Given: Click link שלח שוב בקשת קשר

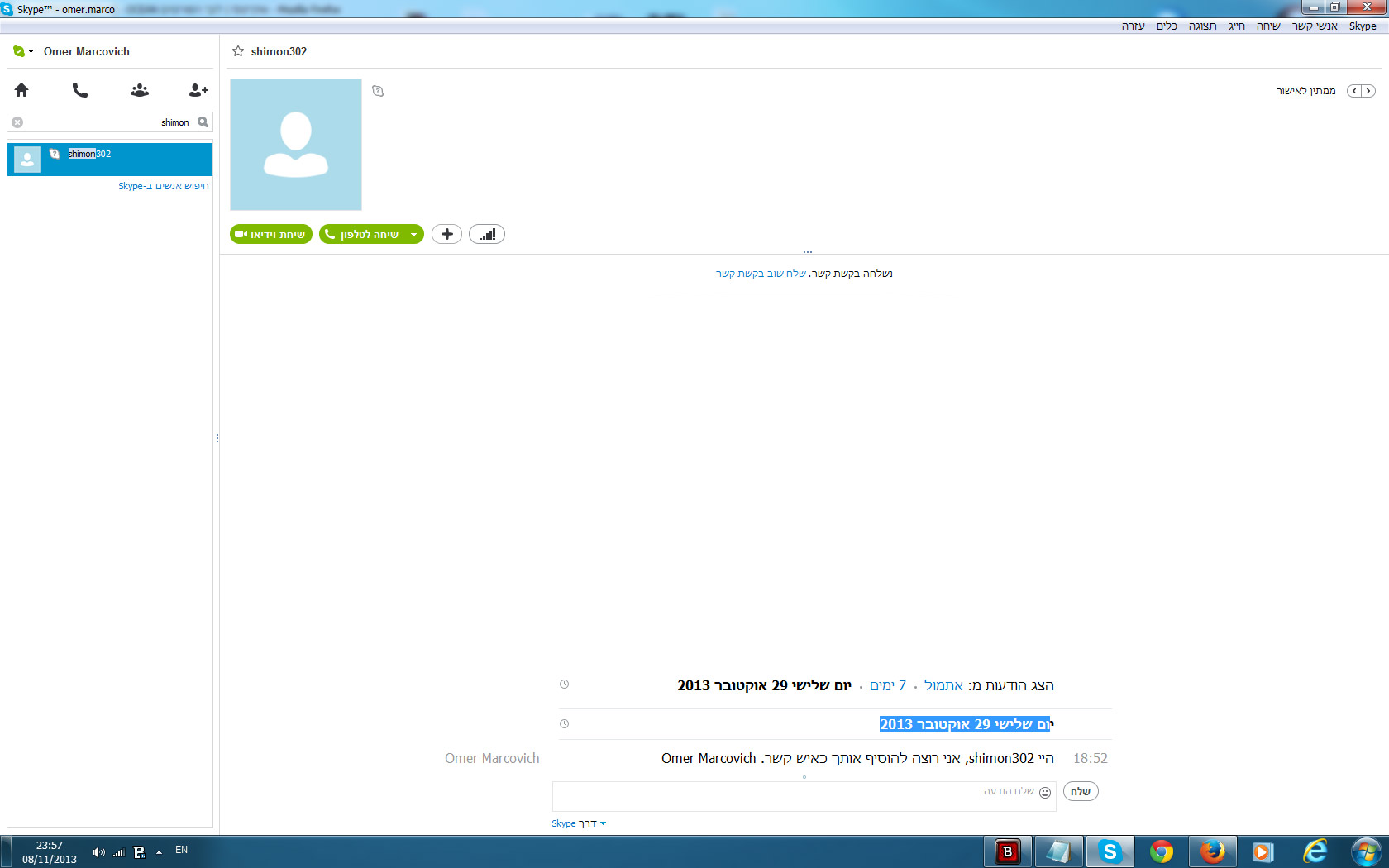Looking at the screenshot, I should pos(761,274).
